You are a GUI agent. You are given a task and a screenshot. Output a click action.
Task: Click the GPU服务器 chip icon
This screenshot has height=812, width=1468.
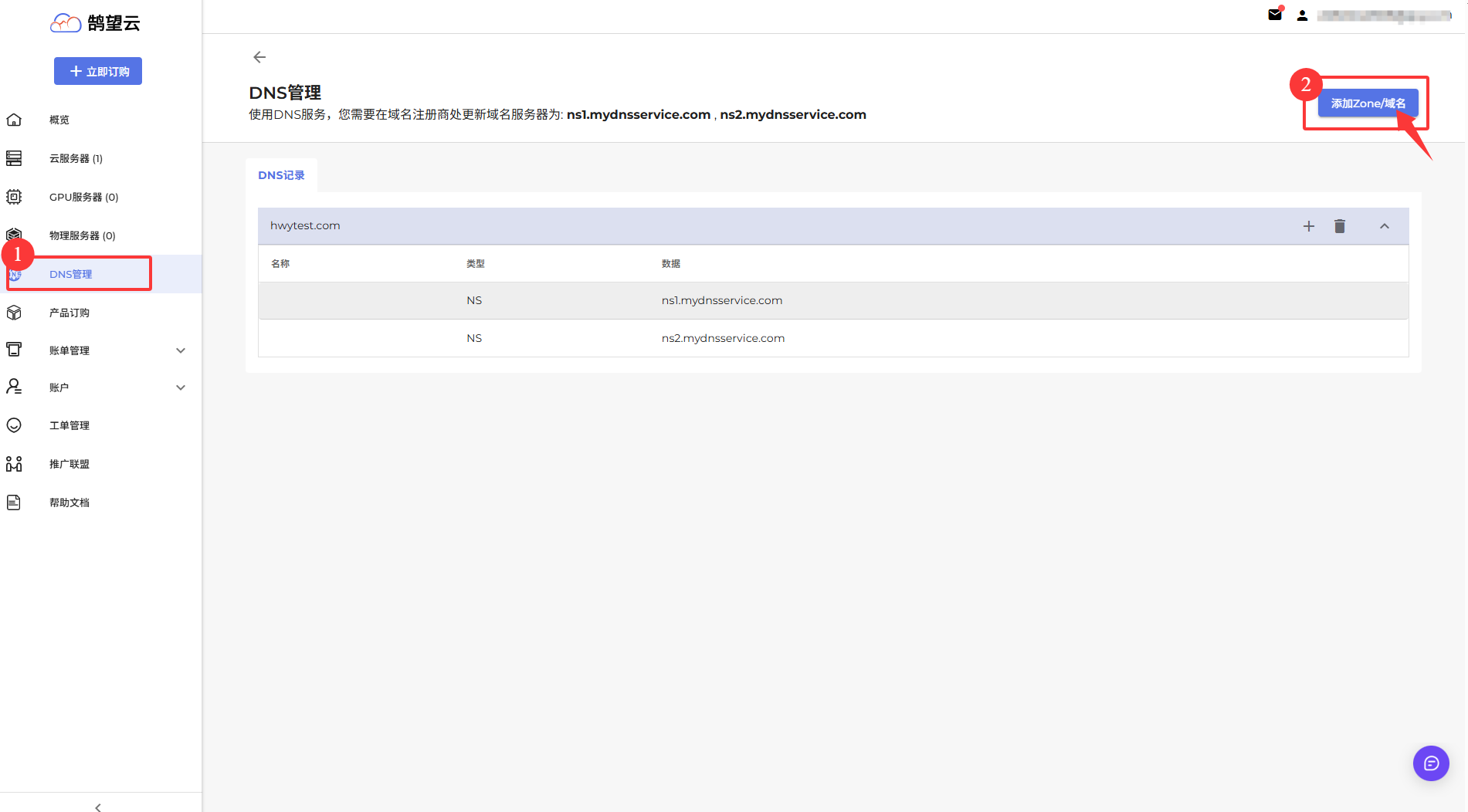click(14, 197)
